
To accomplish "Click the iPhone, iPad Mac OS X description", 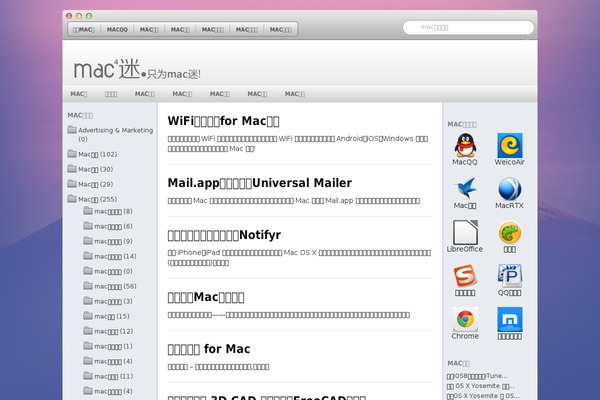I will 299,258.
